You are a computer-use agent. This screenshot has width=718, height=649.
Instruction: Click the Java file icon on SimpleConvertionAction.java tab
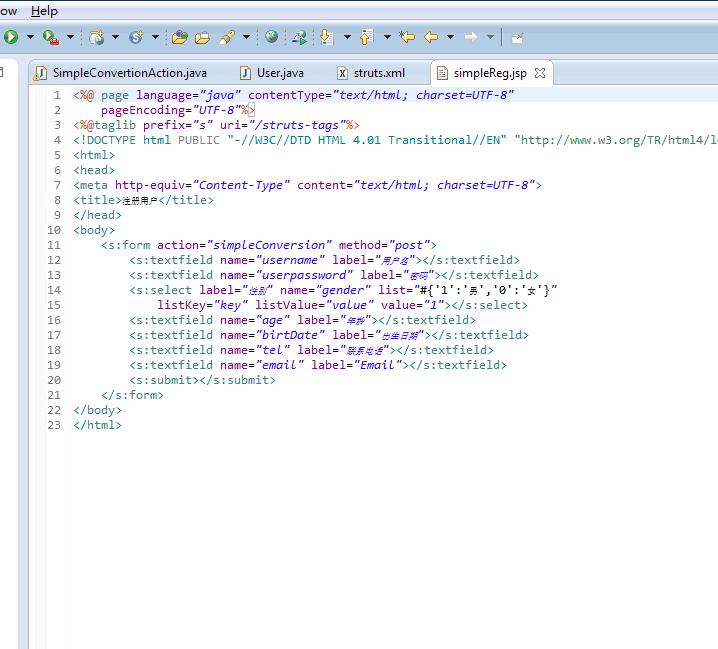(41, 73)
